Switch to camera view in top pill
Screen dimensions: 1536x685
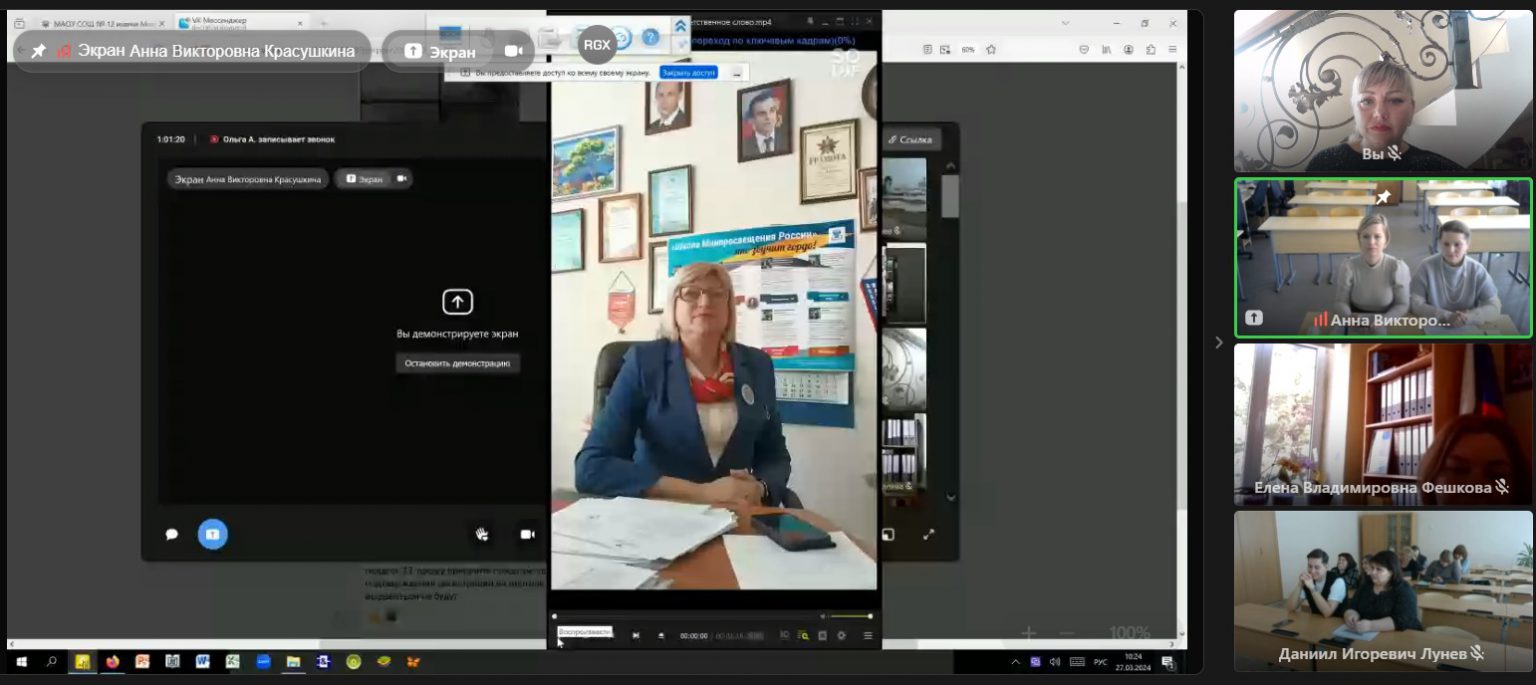click(x=514, y=51)
